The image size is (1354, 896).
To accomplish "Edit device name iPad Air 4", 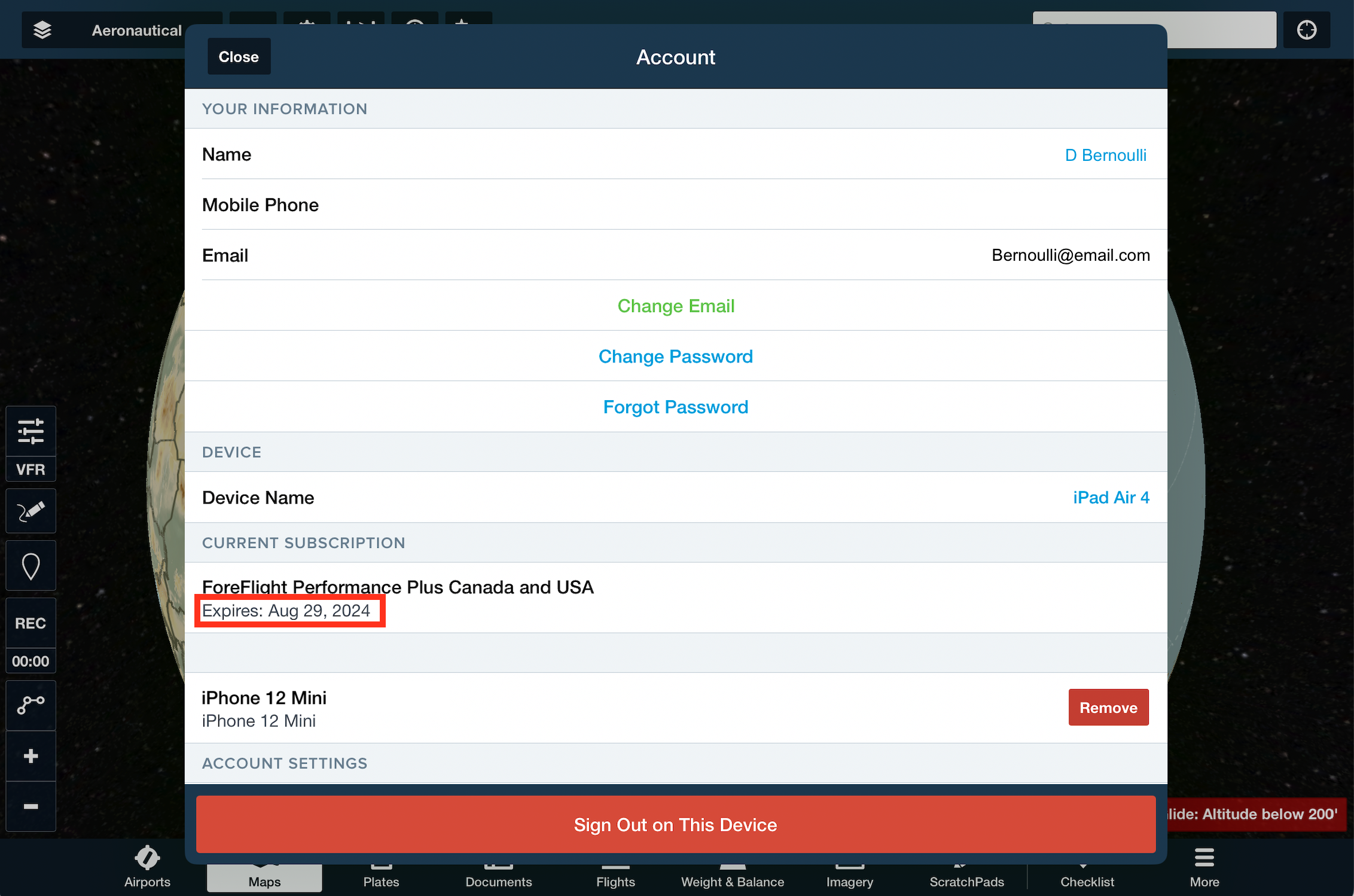I will [1111, 498].
